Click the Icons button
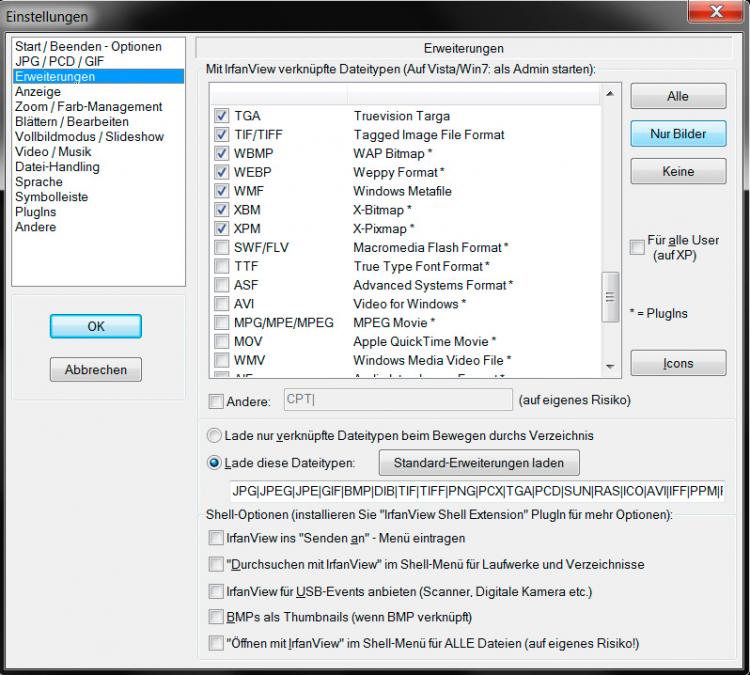 tap(678, 363)
